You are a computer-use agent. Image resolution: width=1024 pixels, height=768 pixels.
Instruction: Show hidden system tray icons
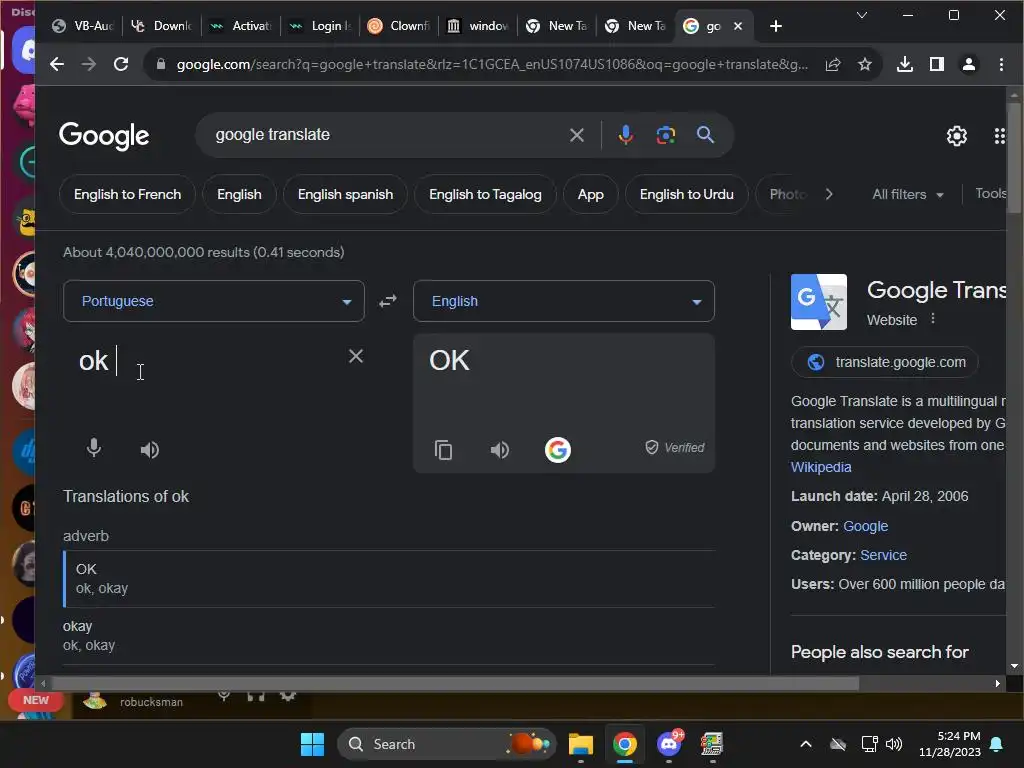[806, 744]
